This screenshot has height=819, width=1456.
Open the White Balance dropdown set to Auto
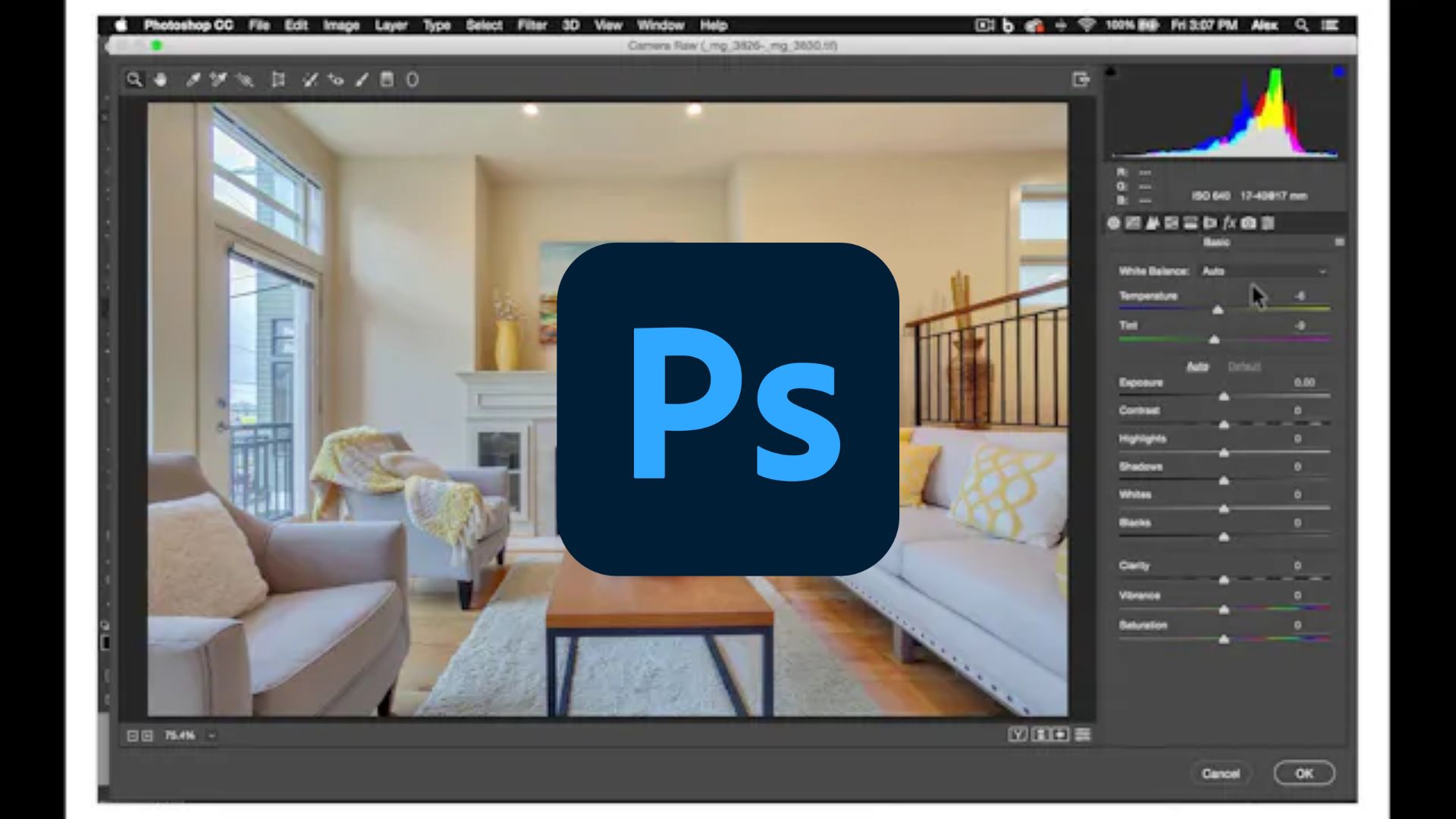point(1263,271)
